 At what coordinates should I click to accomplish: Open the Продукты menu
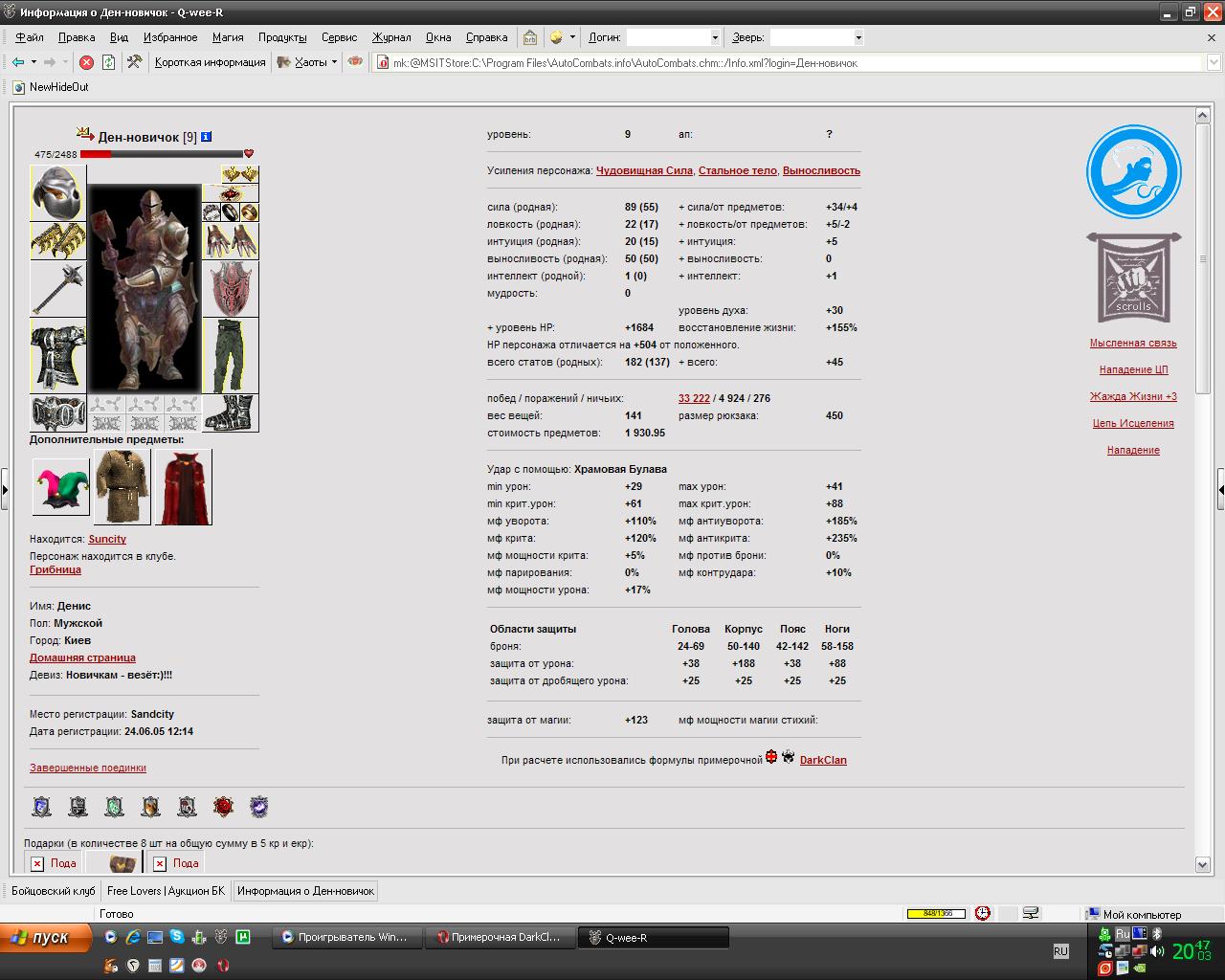tap(282, 37)
